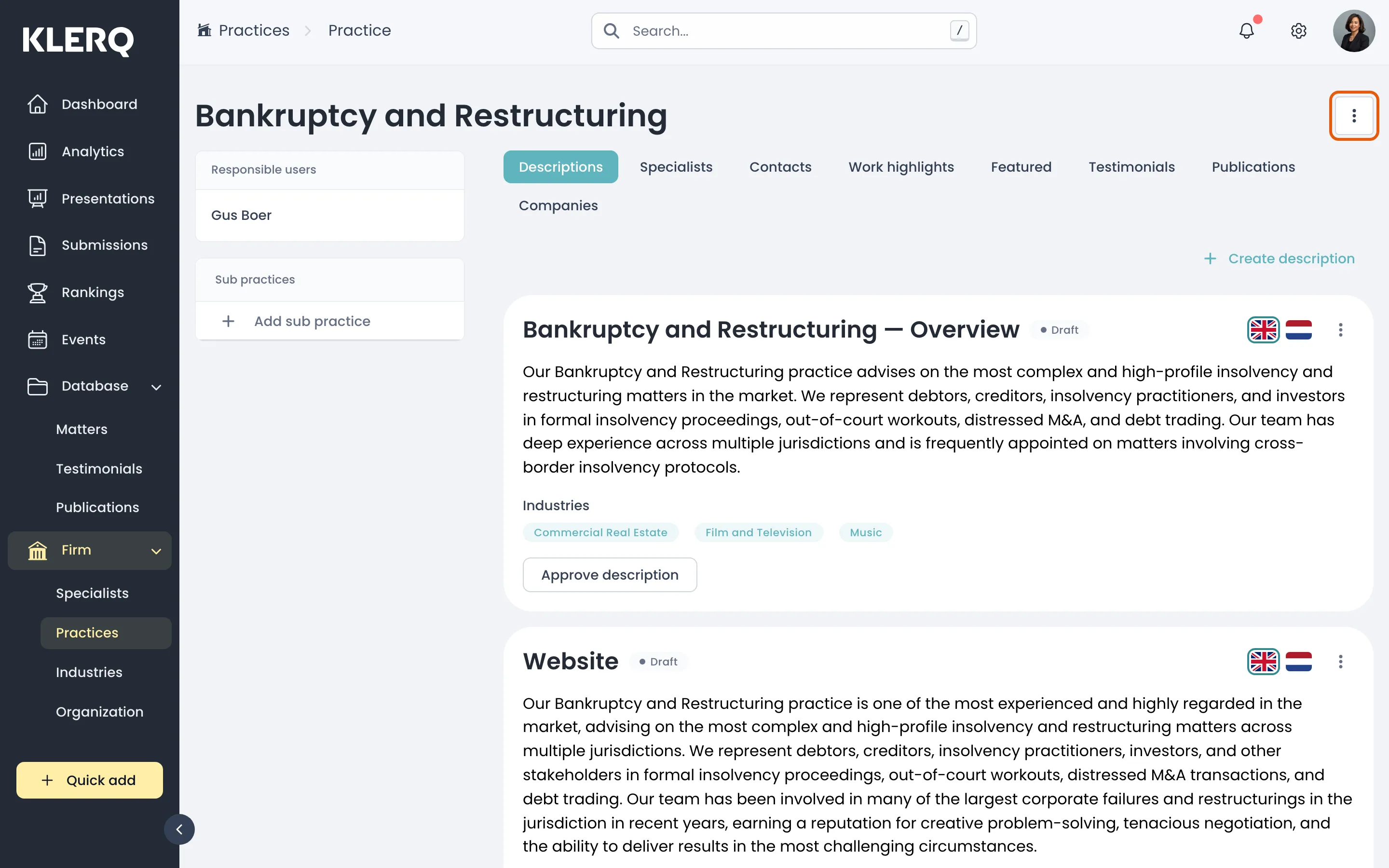The image size is (1389, 868).
Task: Switch to the Companies tab
Action: pos(558,205)
